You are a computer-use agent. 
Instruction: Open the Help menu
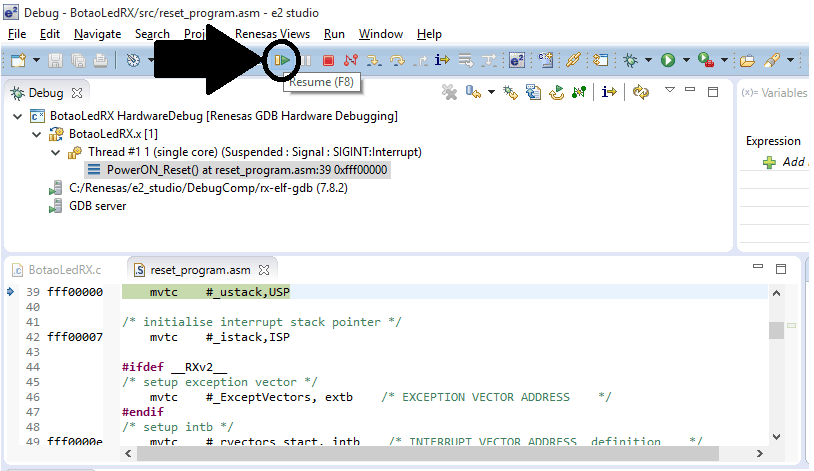click(x=429, y=34)
